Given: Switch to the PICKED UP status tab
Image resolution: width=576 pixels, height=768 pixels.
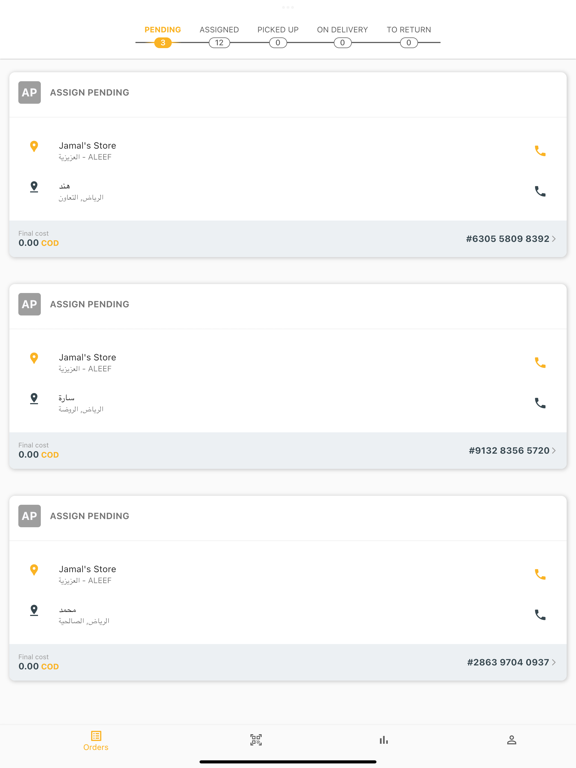Looking at the screenshot, I should 278,29.
